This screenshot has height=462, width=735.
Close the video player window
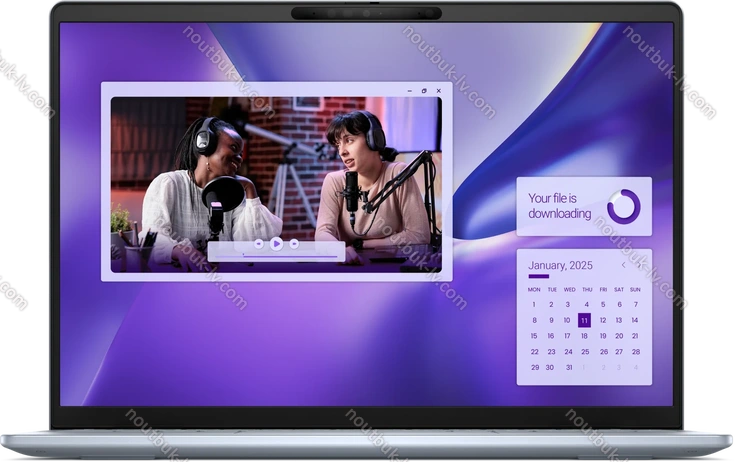pos(438,91)
